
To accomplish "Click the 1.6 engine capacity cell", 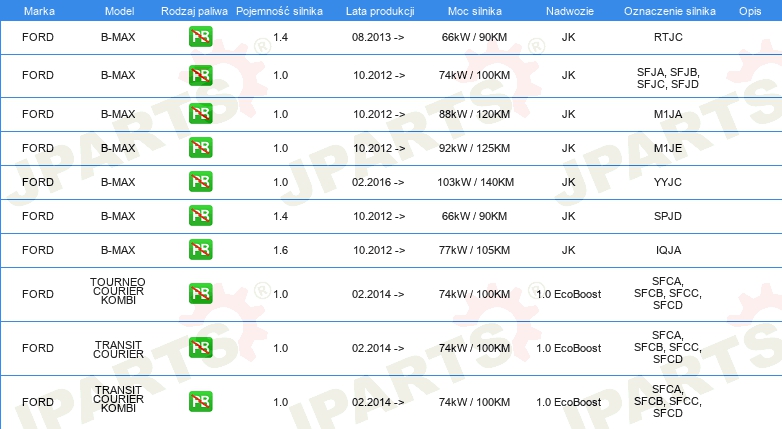I will (280, 250).
